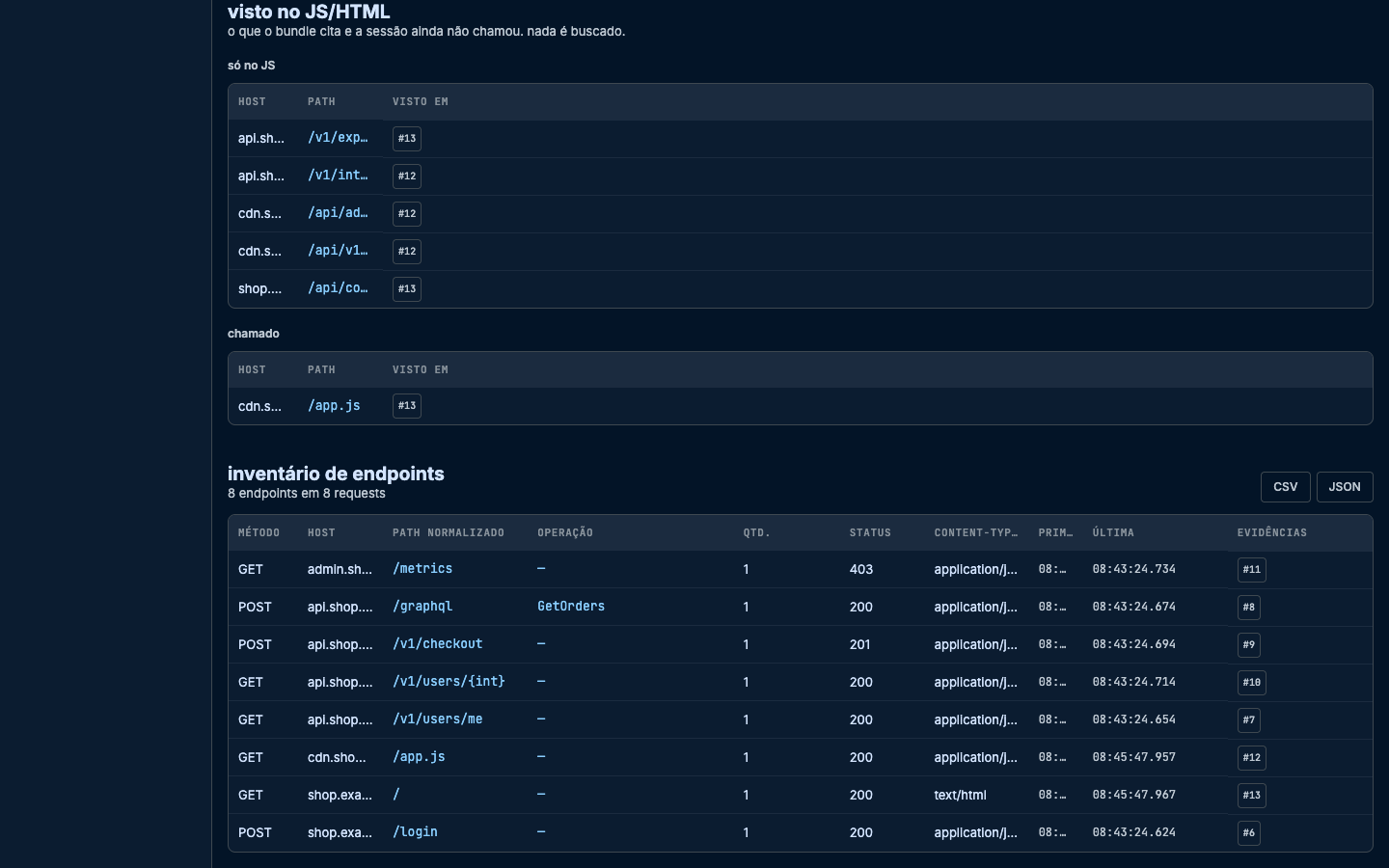Follow the /api/ad… path link
This screenshot has width=1389, height=868.
point(338,213)
